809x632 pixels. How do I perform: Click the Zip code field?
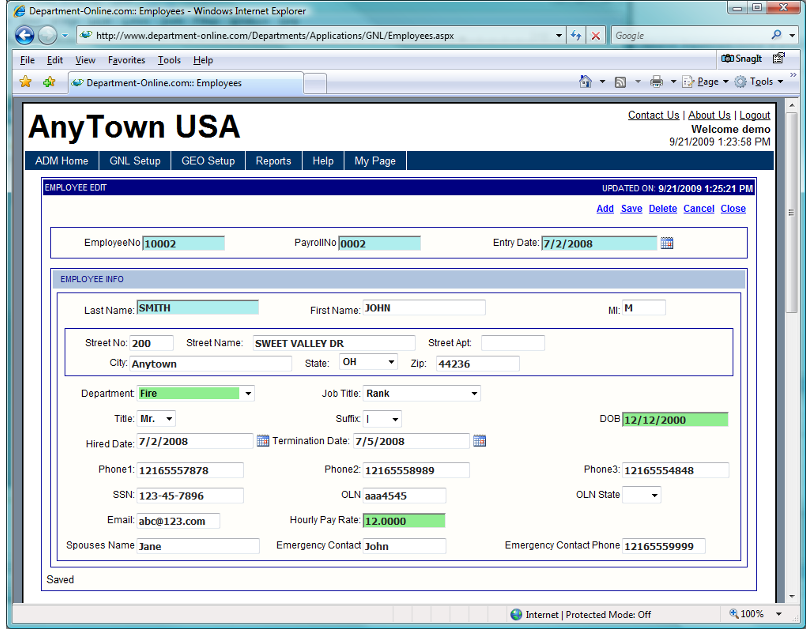pyautogui.click(x=478, y=364)
